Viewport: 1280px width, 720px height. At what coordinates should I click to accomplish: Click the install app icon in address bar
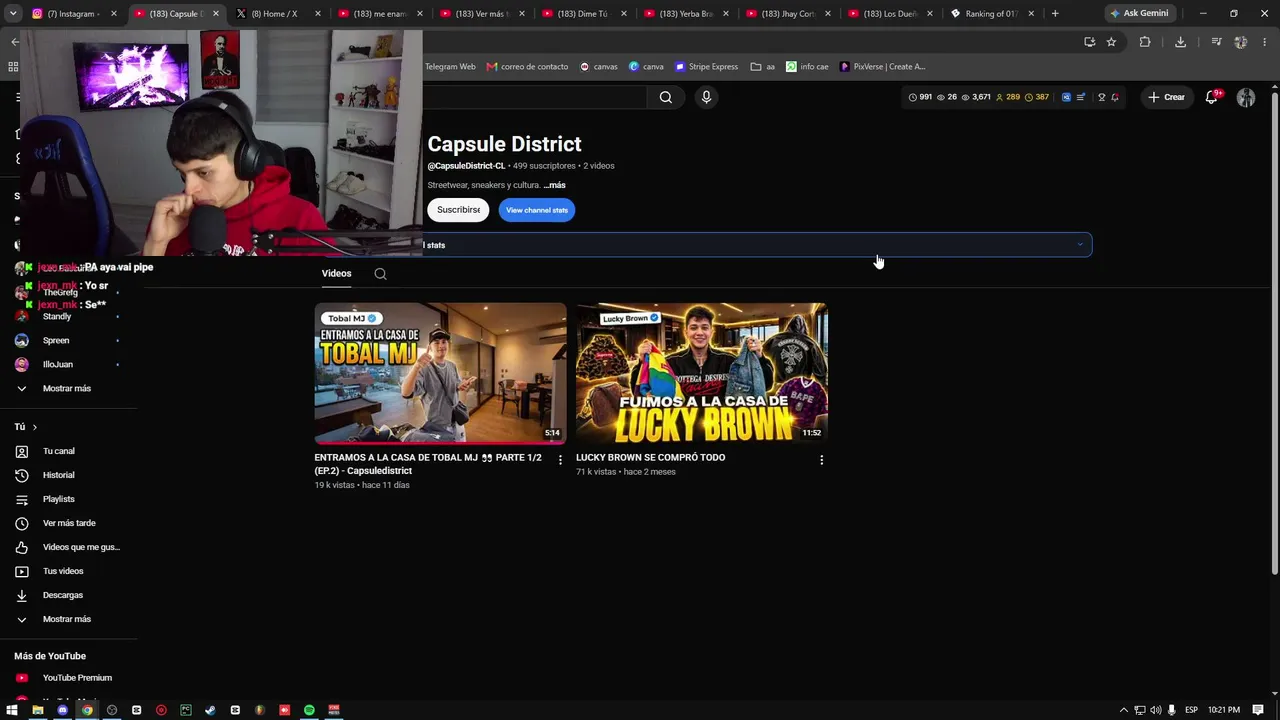point(1089,42)
